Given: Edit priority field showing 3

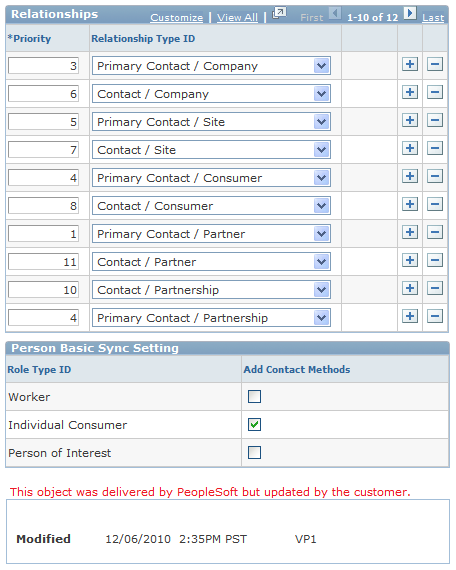Looking at the screenshot, I should pos(43,66).
